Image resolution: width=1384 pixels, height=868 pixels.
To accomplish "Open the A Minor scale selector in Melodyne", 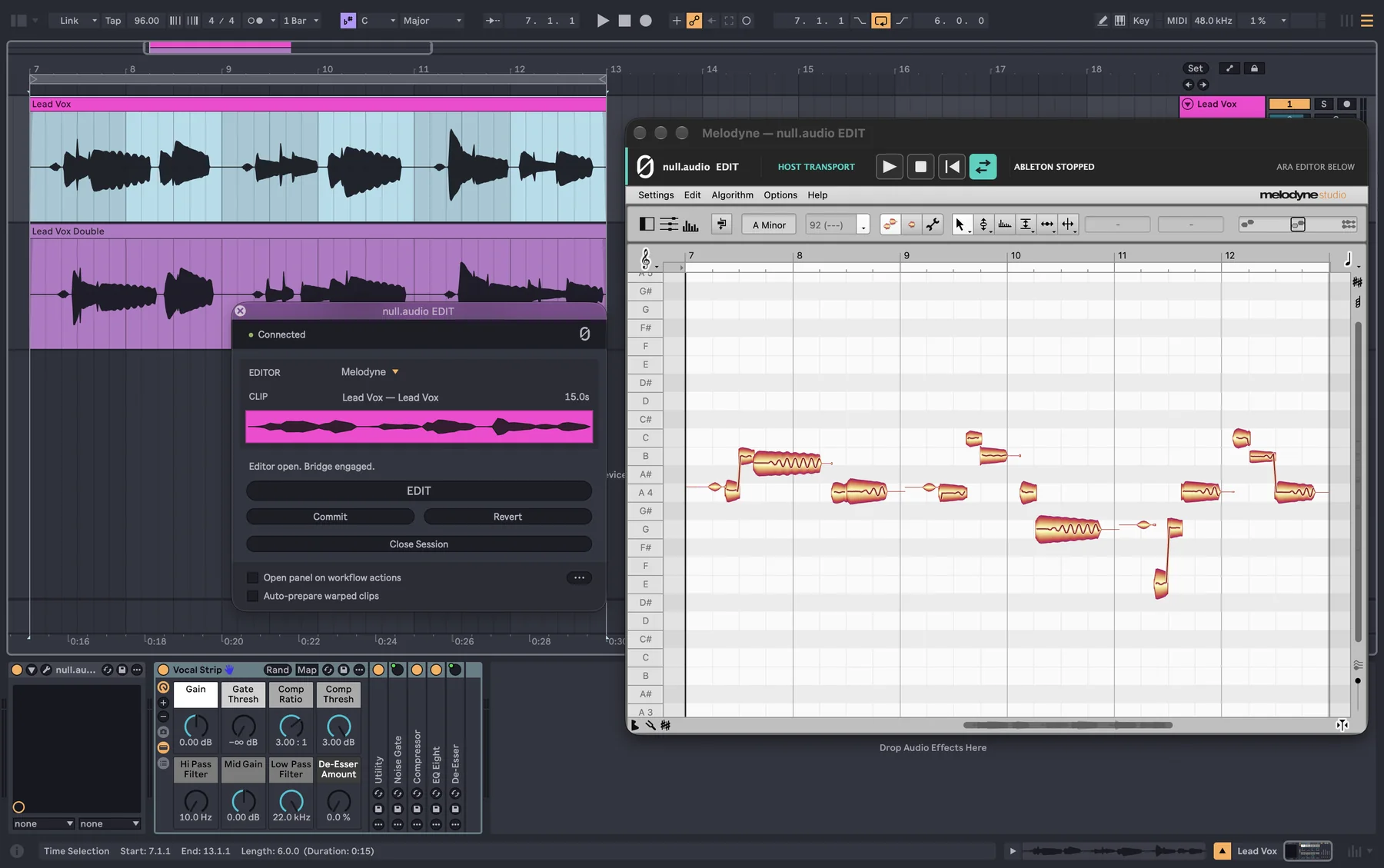I will coord(769,224).
